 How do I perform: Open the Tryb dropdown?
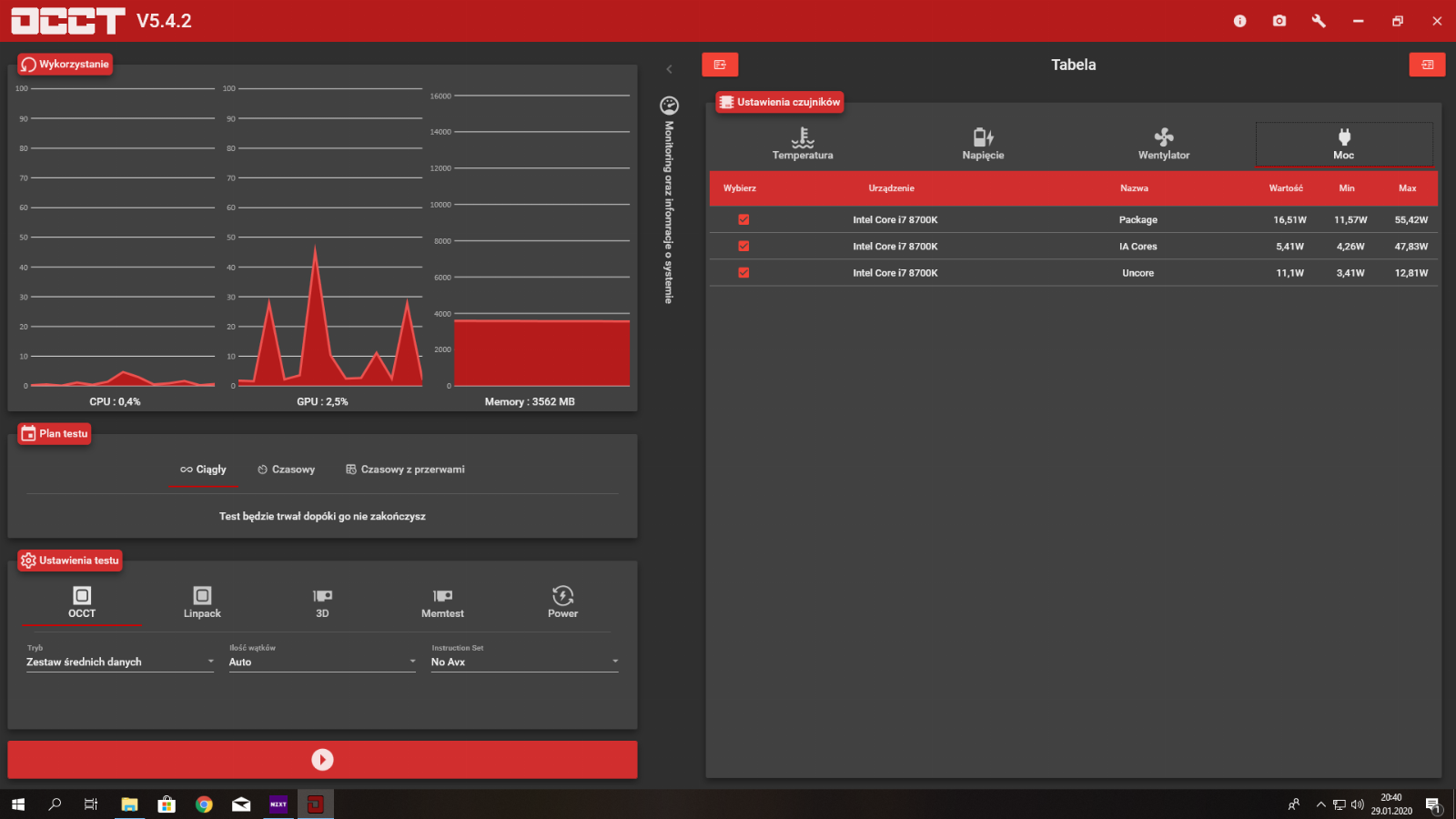(x=120, y=662)
